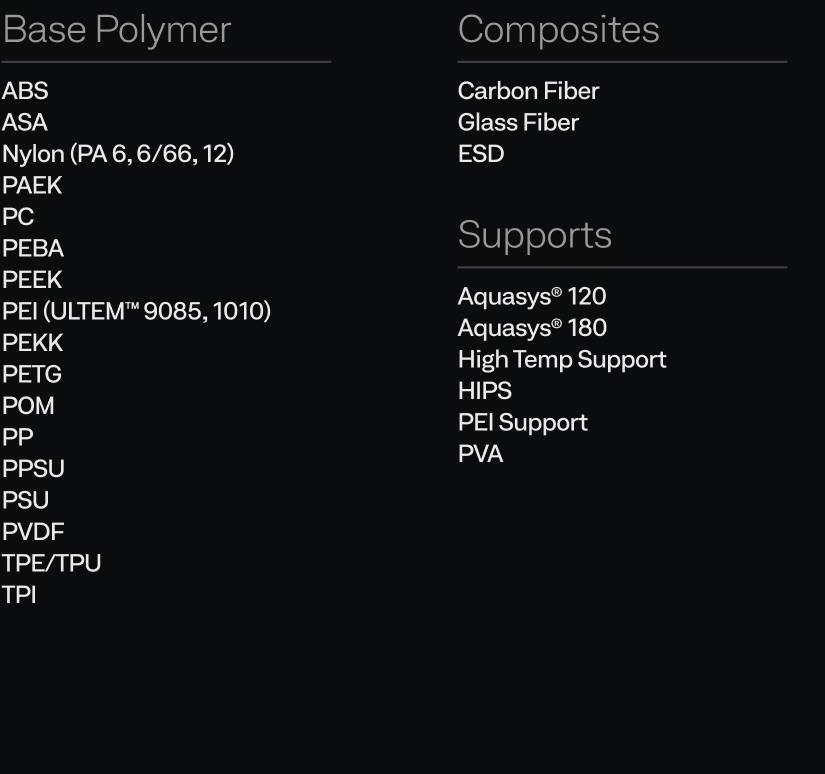Viewport: 825px width, 774px height.
Task: Open the TPE/TPU material entry
Action: pyautogui.click(x=52, y=564)
